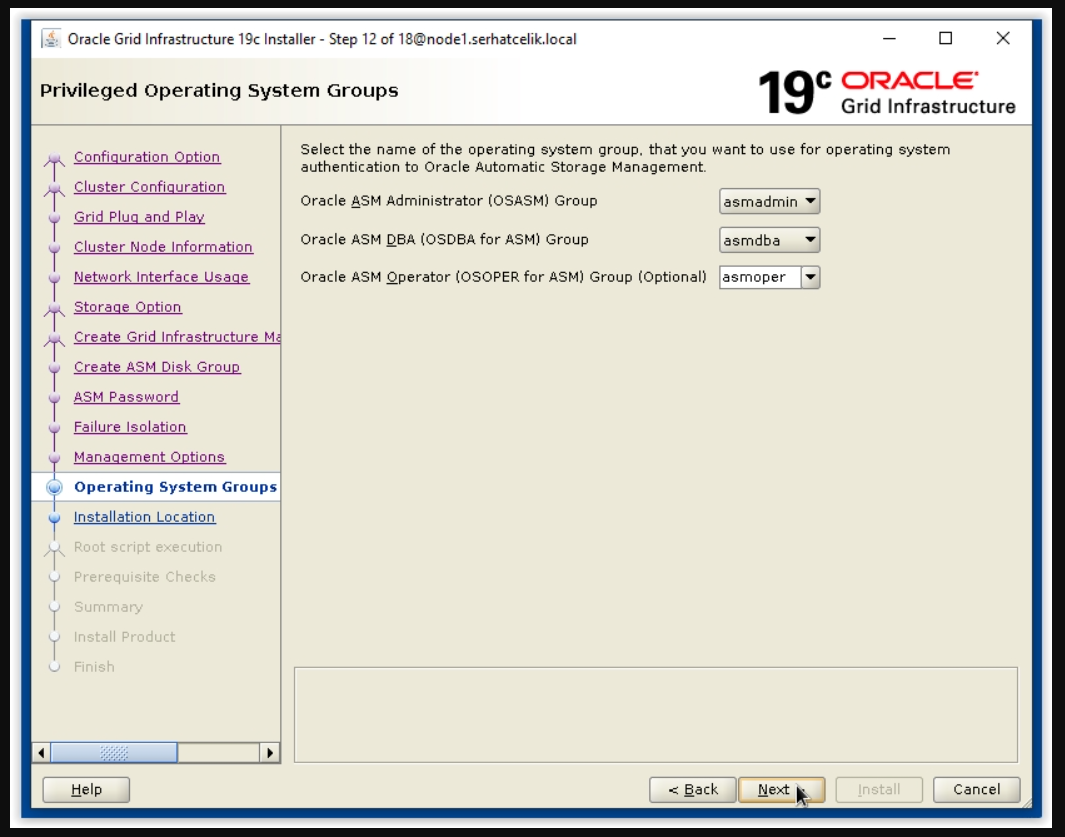Image resolution: width=1065 pixels, height=837 pixels.
Task: Click the sidebar horizontal scrollbar thumb
Action: pos(114,753)
